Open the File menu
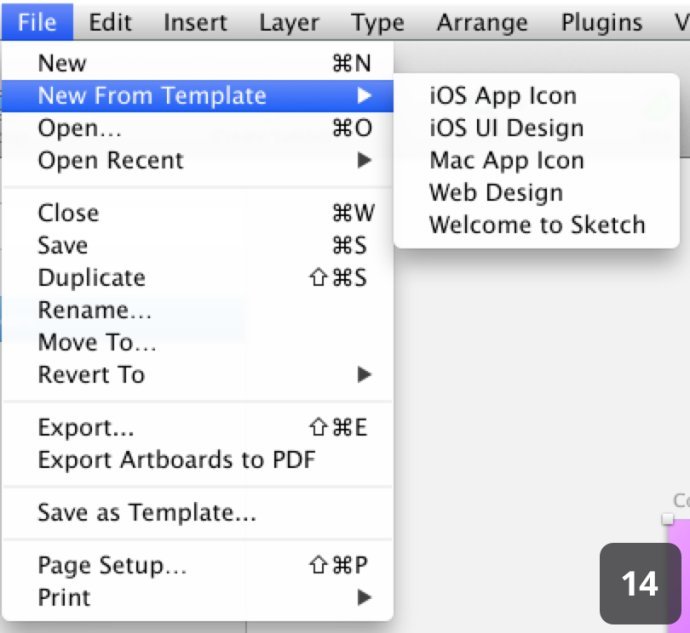The height and width of the screenshot is (633, 690). (x=37, y=22)
